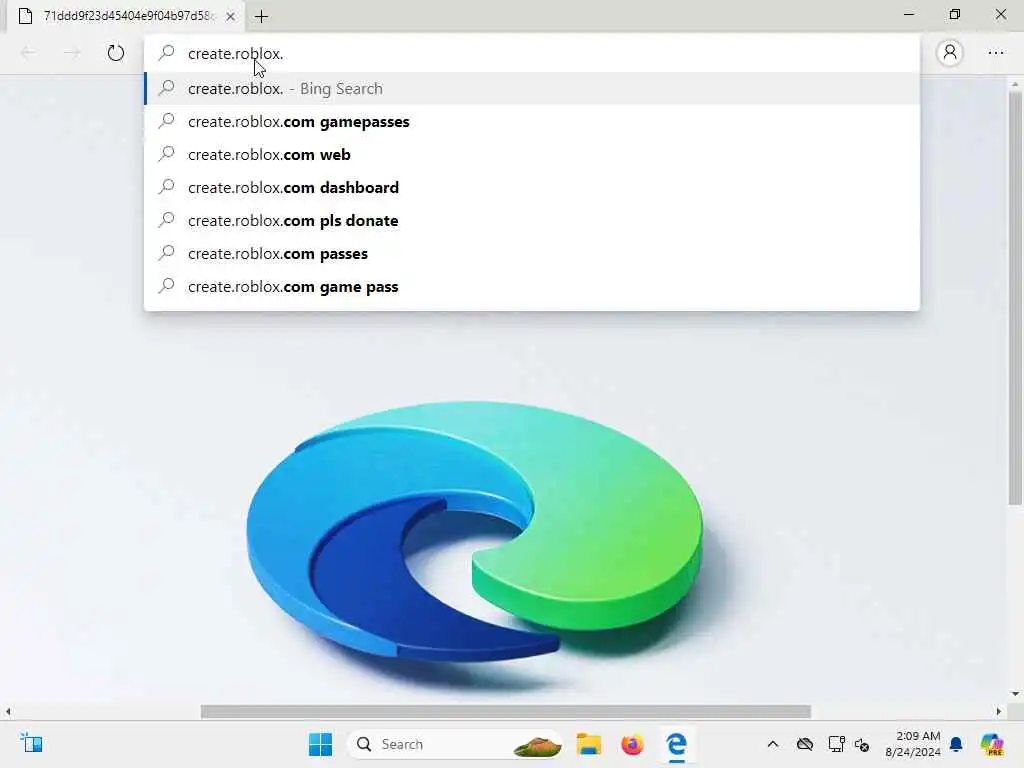Click the OneDrive cloud tray icon
This screenshot has height=768, width=1024.
[805, 744]
